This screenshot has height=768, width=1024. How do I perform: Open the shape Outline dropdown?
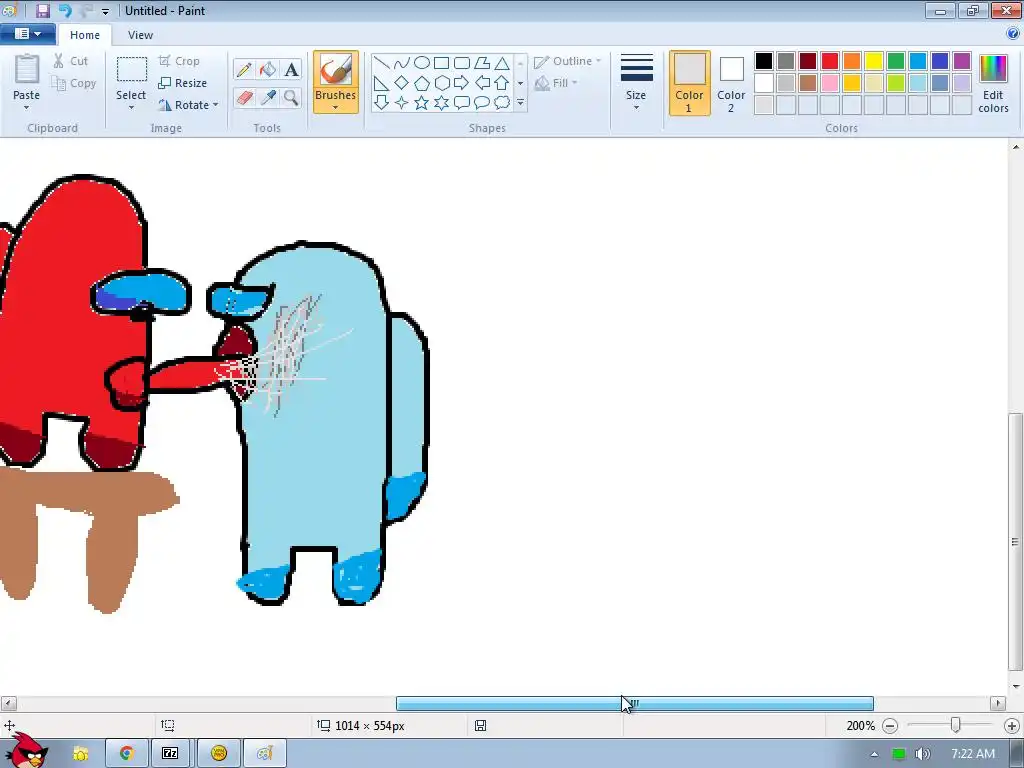pos(568,61)
